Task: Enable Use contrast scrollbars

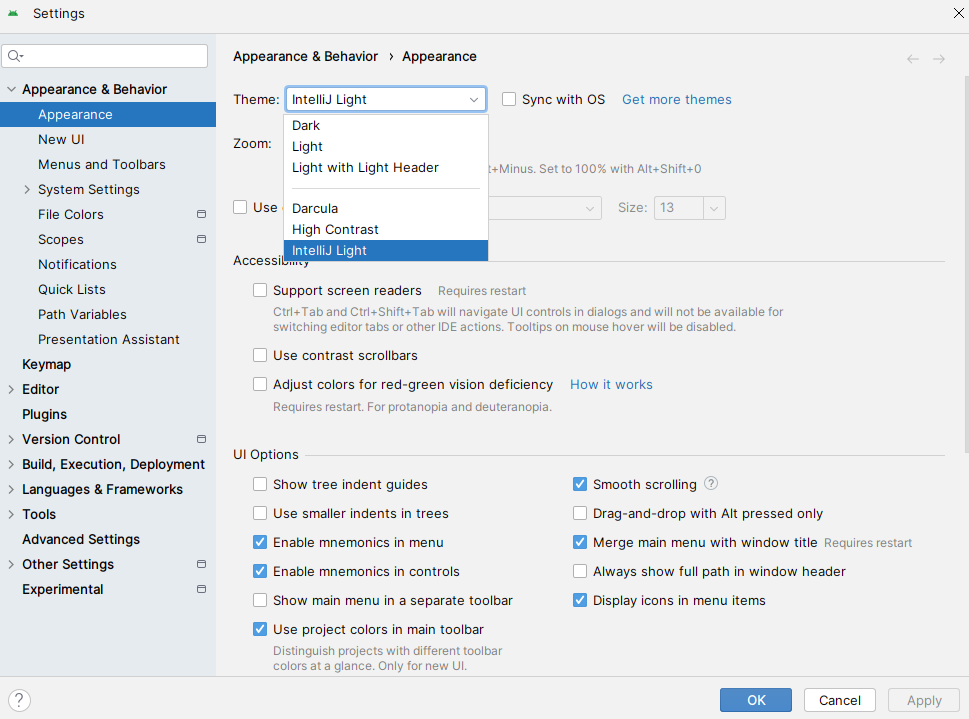Action: (260, 355)
